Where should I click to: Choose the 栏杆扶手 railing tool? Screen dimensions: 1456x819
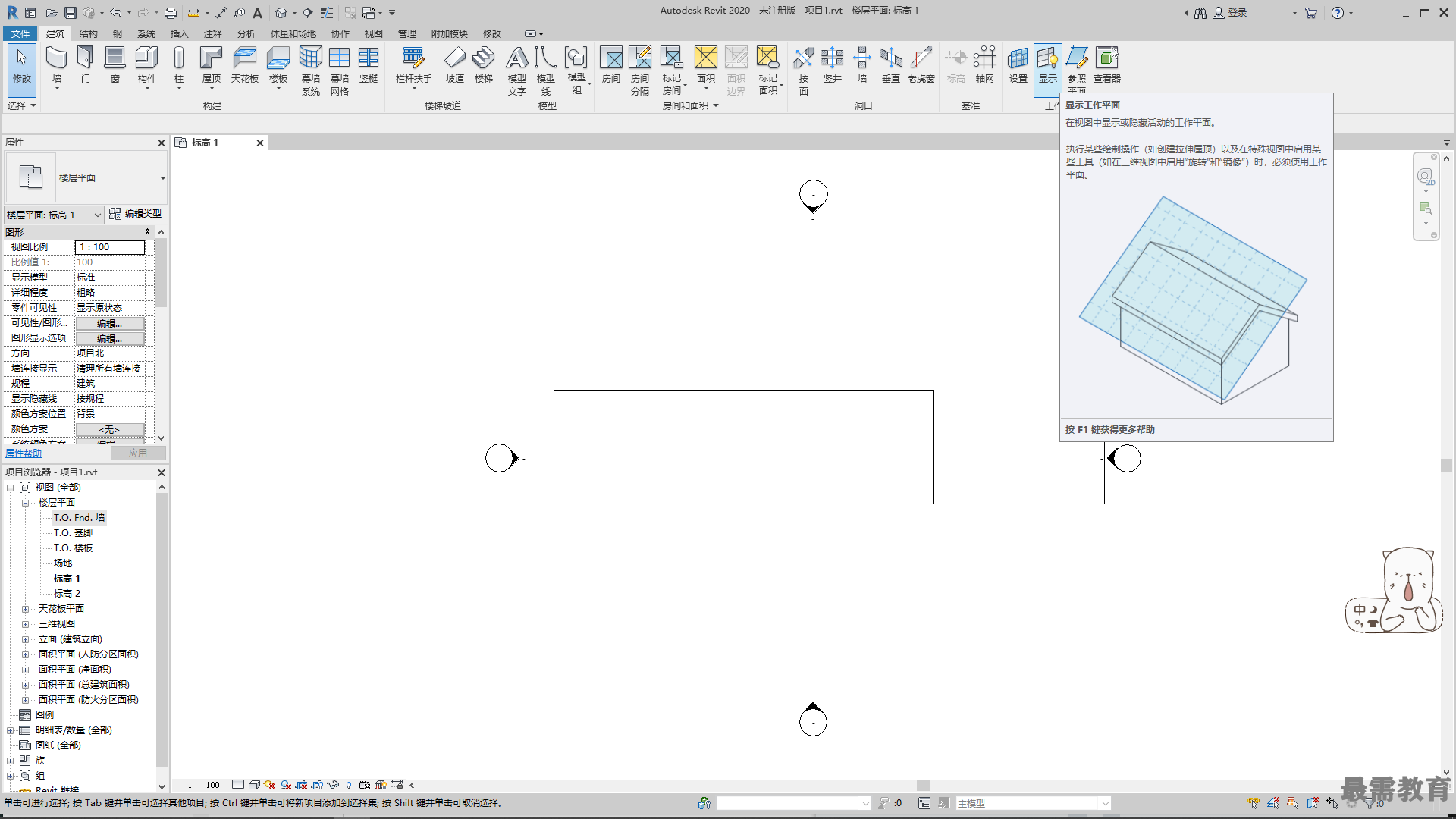414,65
